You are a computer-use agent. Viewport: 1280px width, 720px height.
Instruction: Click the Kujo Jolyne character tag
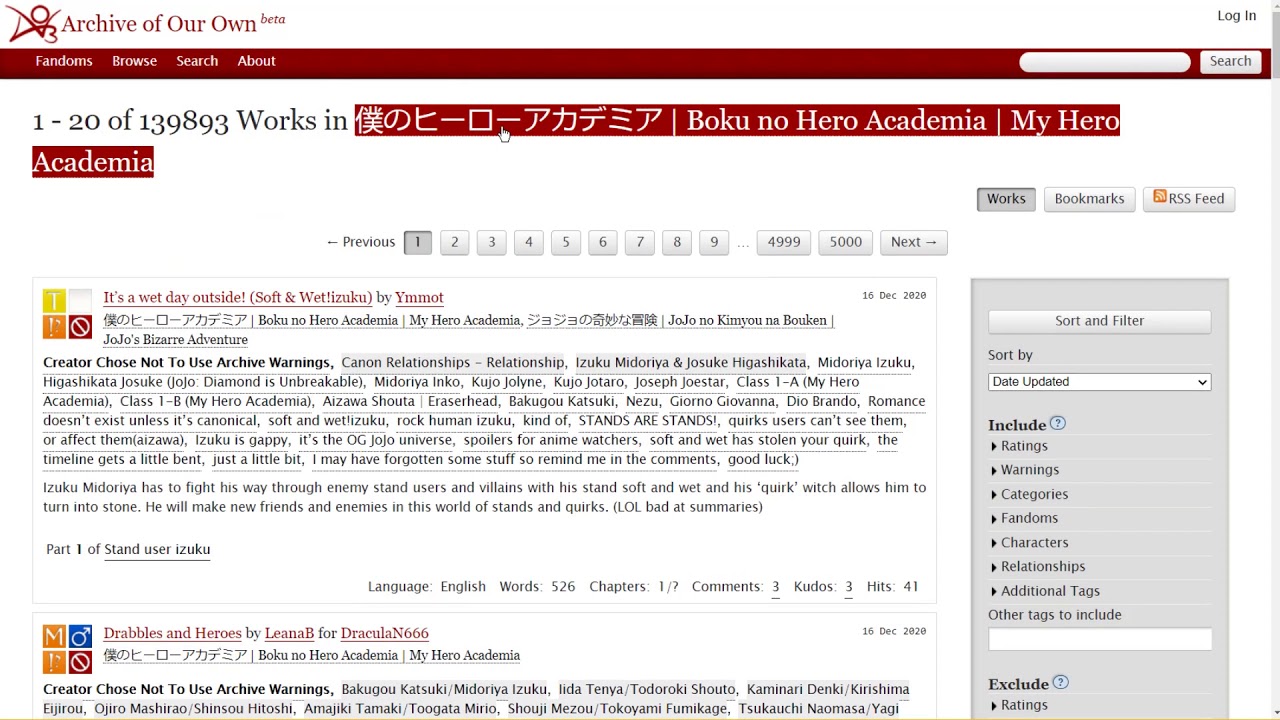[x=508, y=382]
